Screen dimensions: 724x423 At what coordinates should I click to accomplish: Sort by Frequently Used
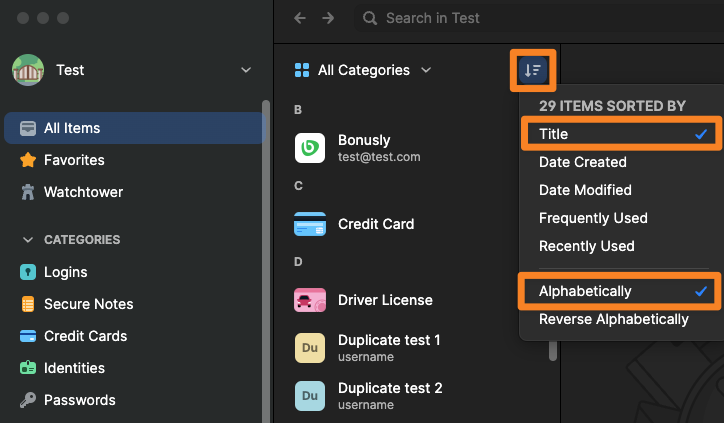[593, 218]
